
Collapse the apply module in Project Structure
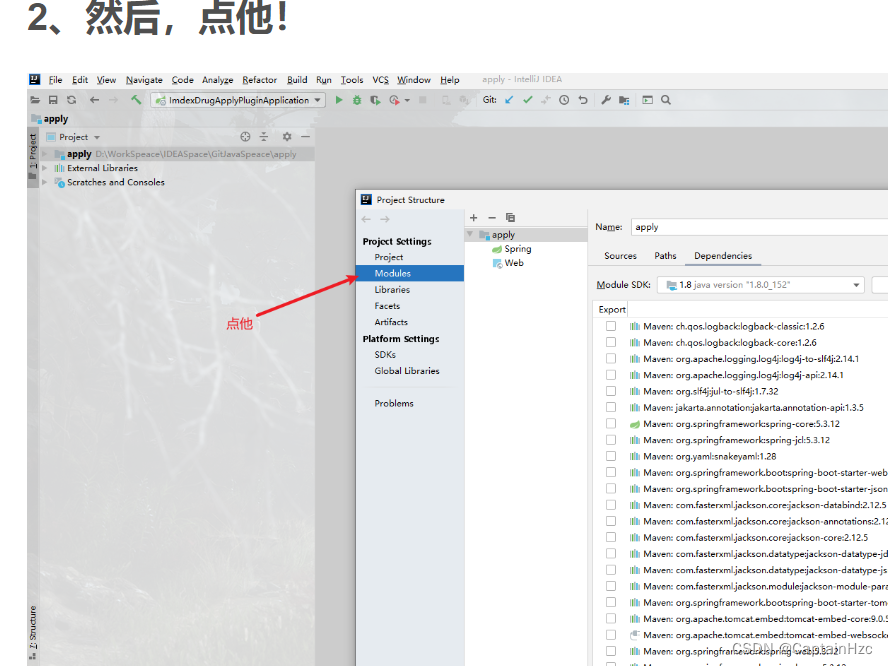tap(470, 234)
